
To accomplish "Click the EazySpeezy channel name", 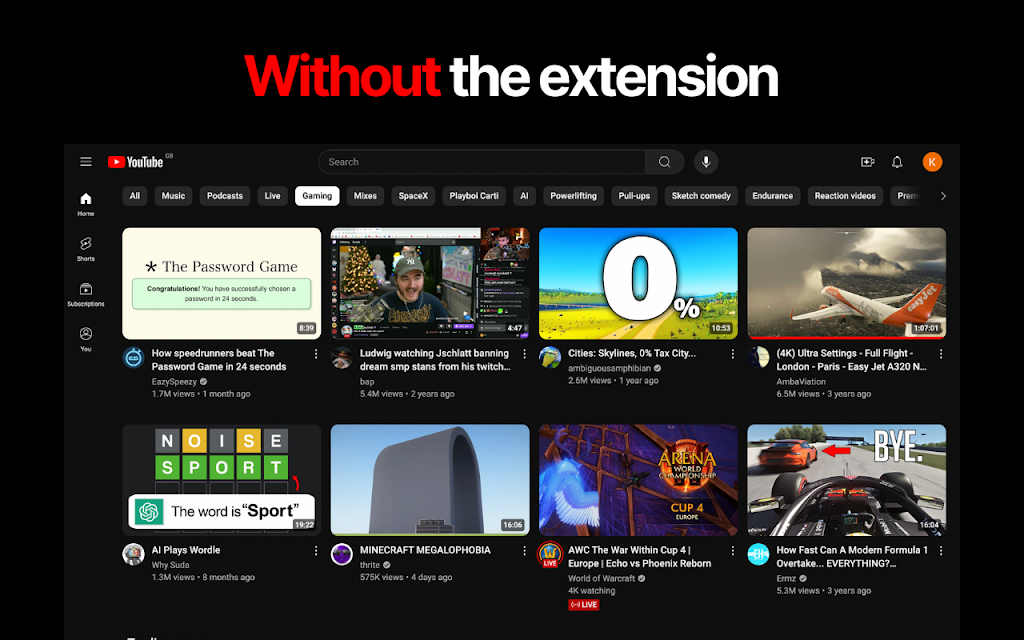I will pyautogui.click(x=174, y=381).
